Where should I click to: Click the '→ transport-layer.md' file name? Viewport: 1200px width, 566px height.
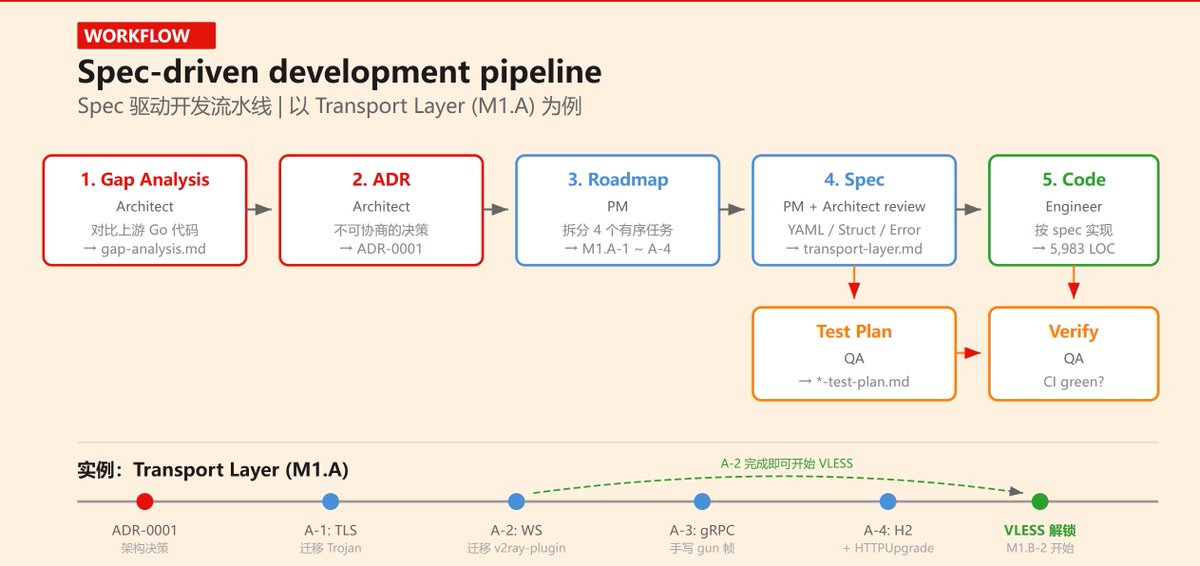854,248
